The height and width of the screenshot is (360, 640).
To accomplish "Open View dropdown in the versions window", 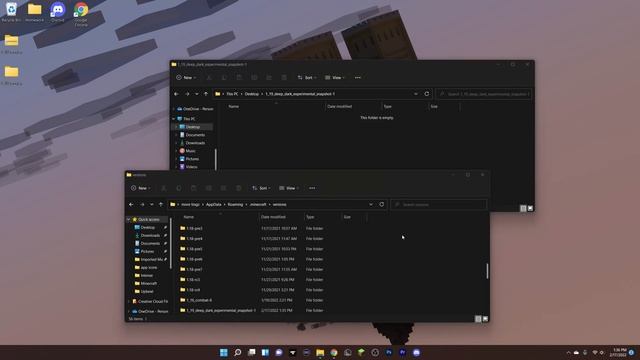I will 289,188.
